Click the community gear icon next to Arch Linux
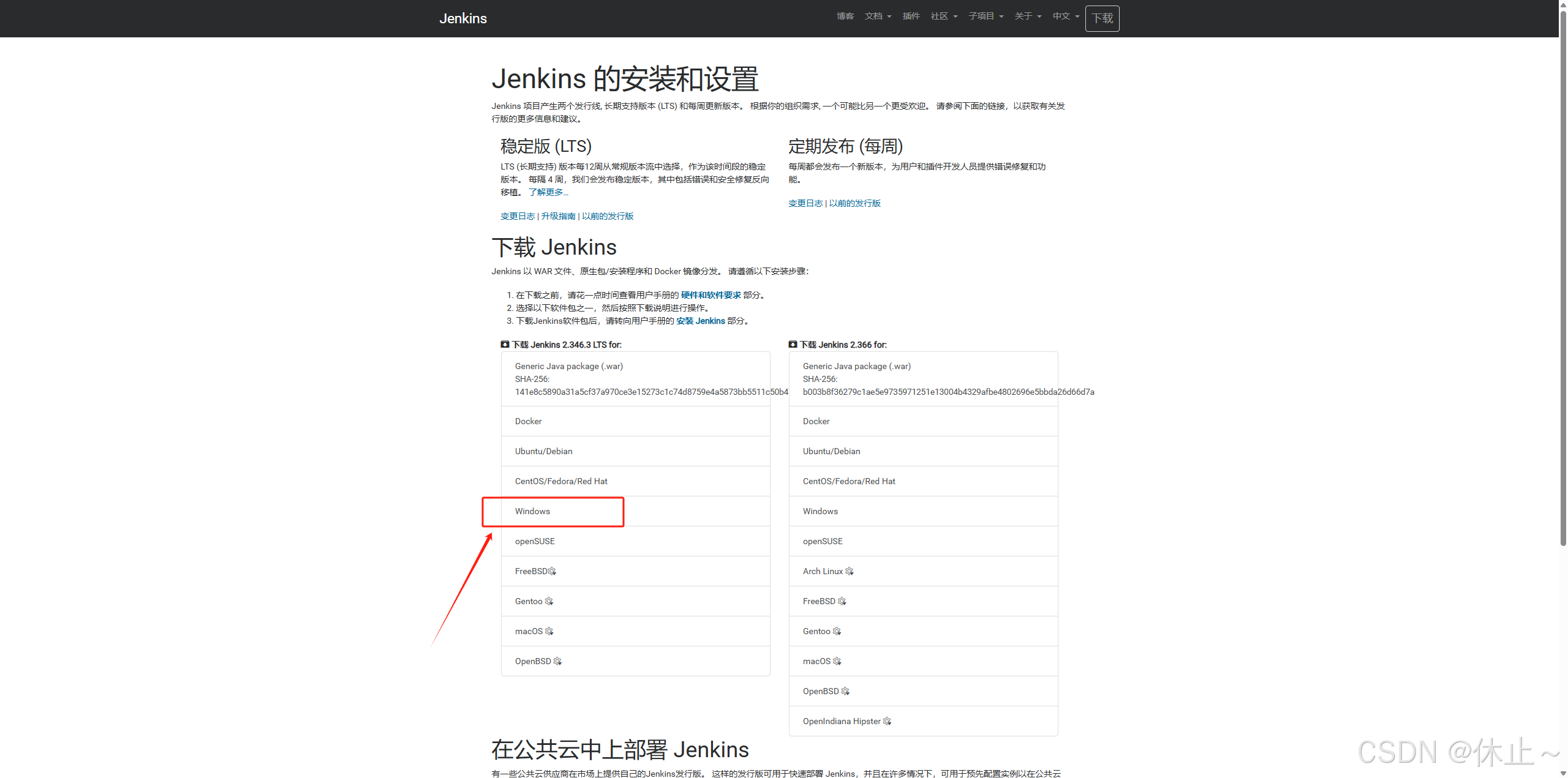This screenshot has width=1568, height=778. [850, 571]
